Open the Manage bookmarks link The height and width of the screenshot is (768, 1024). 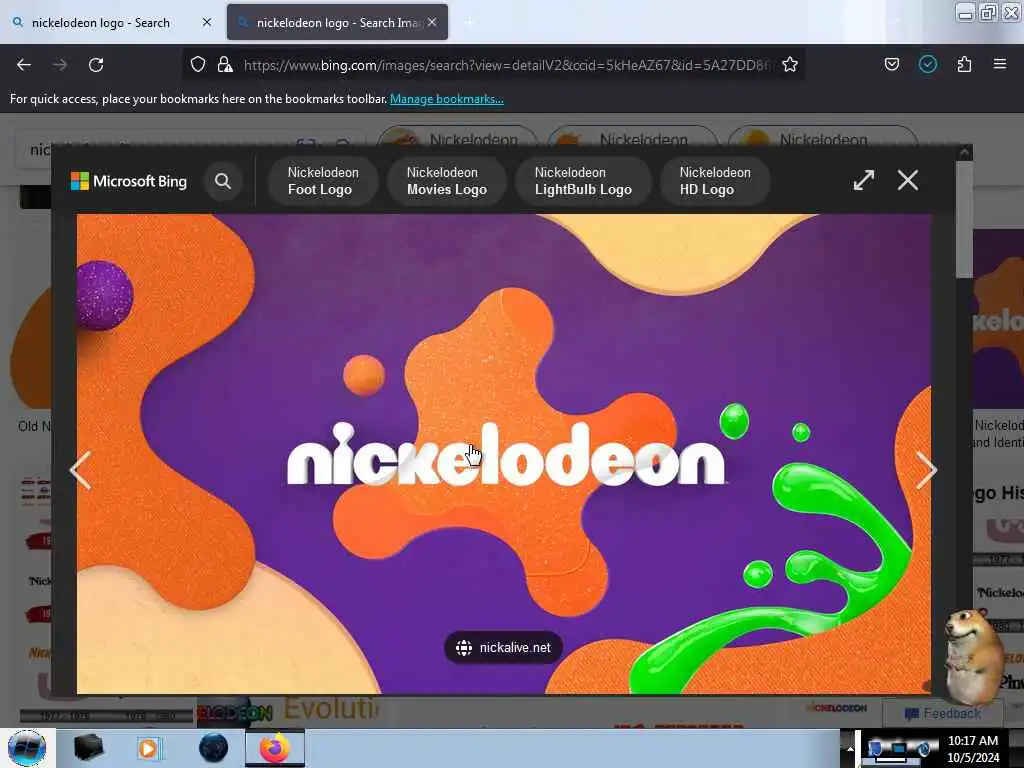tap(447, 99)
